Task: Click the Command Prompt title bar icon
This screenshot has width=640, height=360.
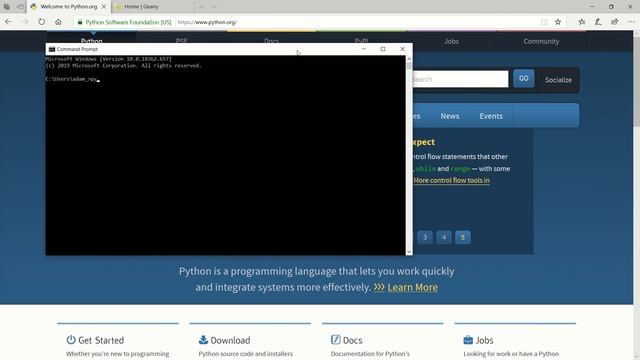Action: (52, 49)
